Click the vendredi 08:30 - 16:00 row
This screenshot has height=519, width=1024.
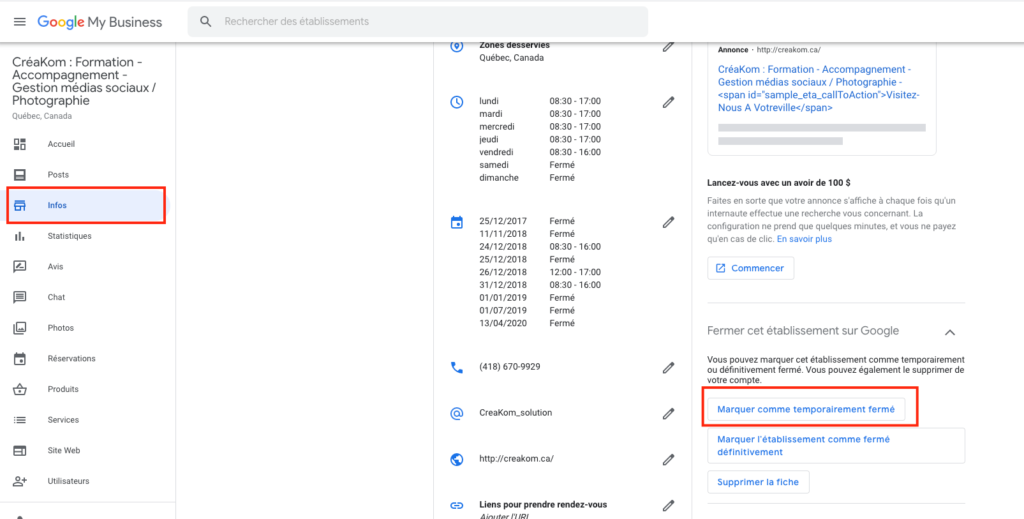pos(540,152)
